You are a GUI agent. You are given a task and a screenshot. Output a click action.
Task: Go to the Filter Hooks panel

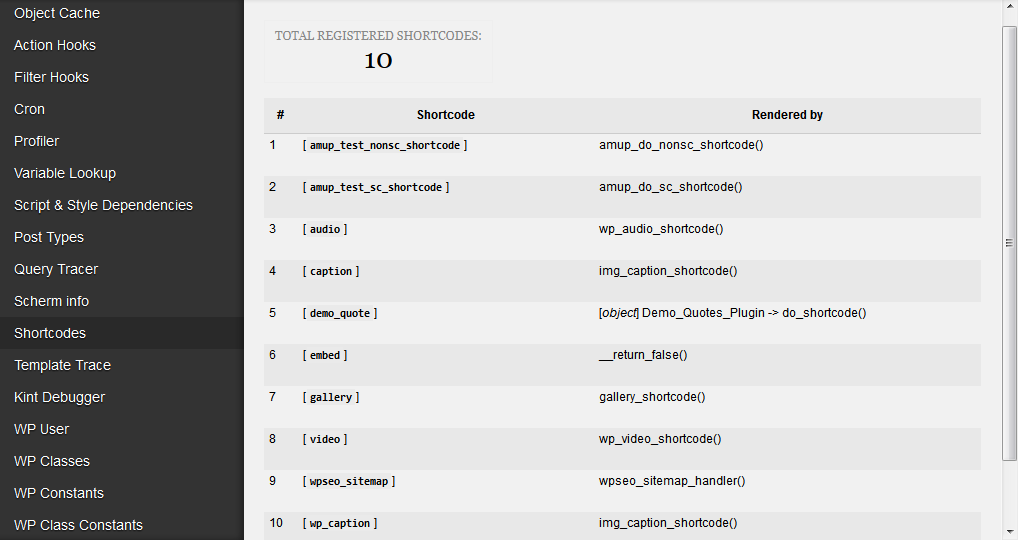[51, 77]
